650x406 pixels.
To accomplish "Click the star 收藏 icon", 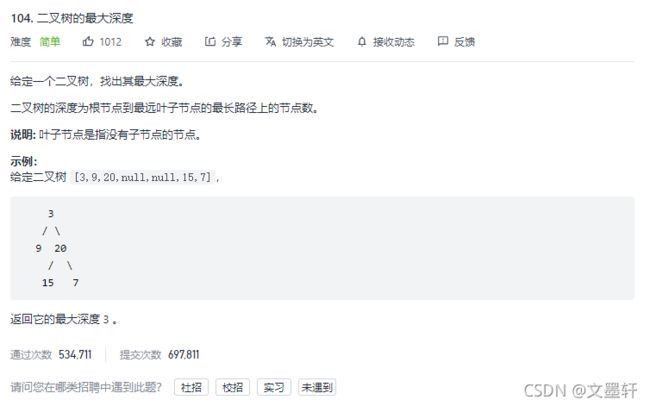I will pyautogui.click(x=150, y=41).
